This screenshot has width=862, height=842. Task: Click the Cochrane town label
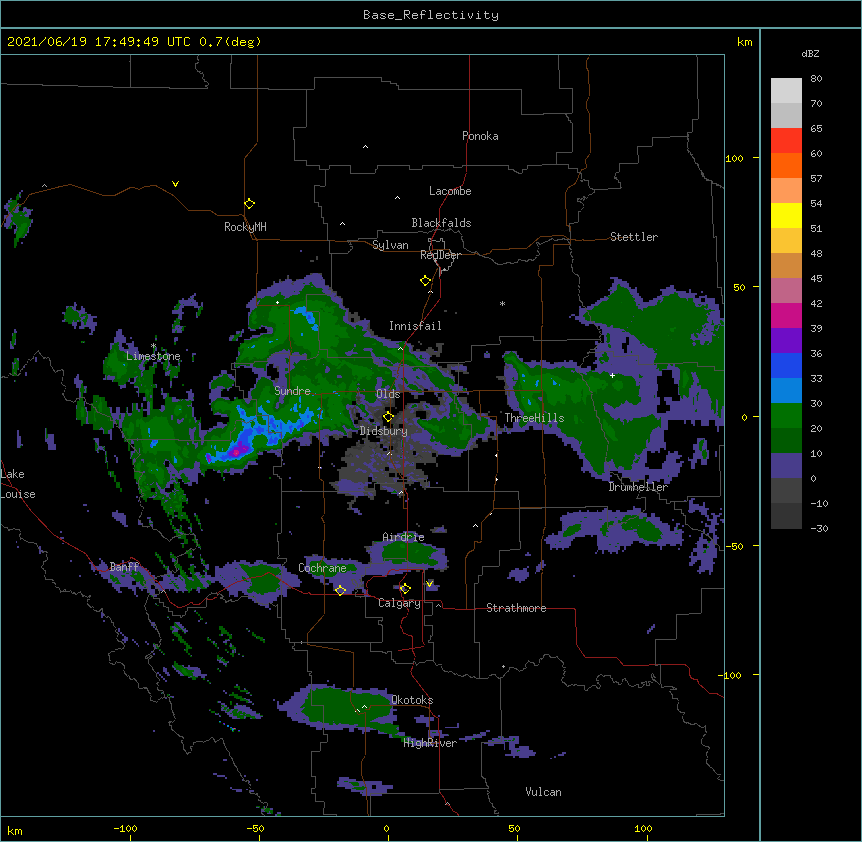(322, 568)
